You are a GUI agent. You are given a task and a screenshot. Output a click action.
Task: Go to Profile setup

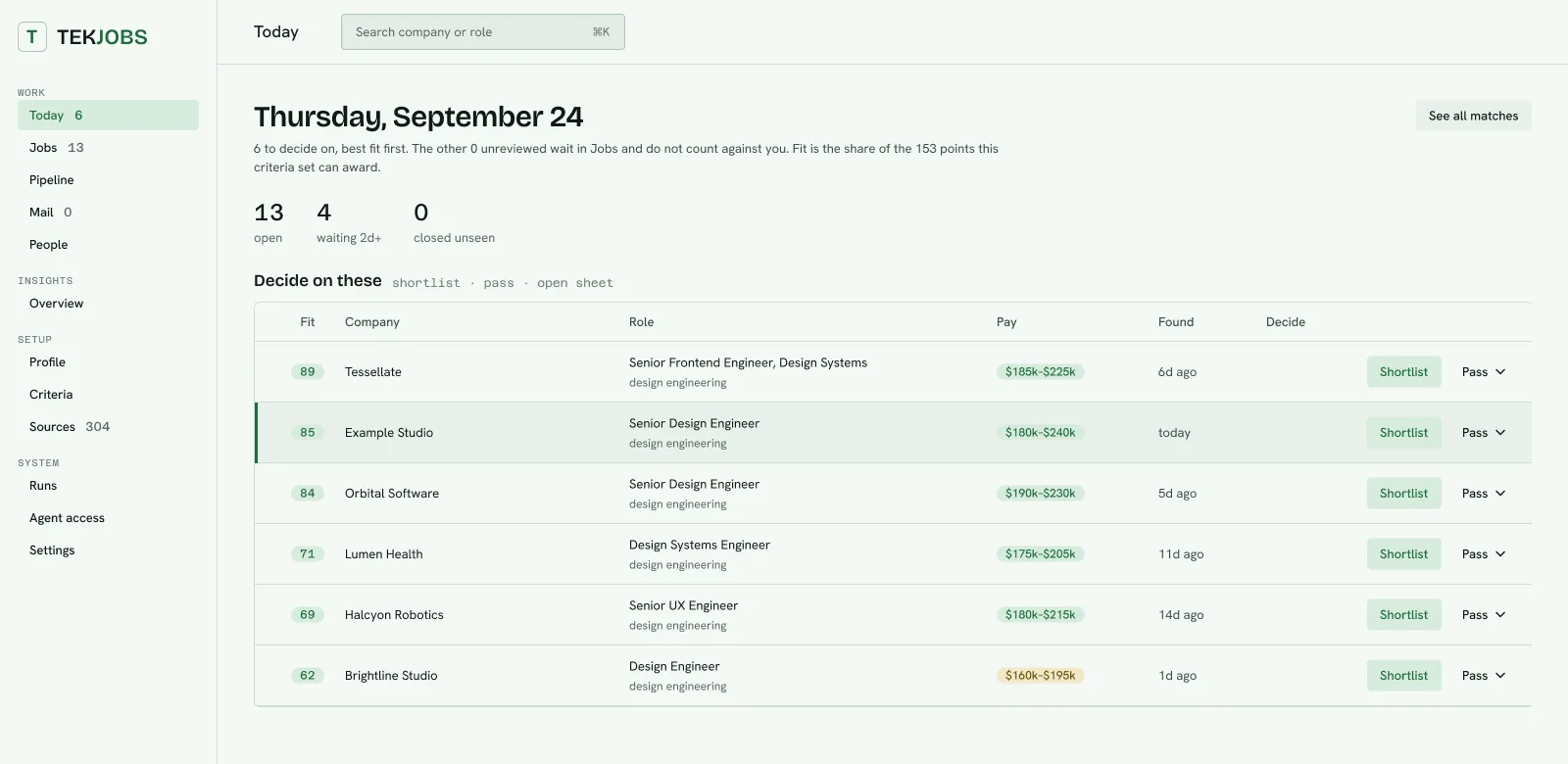[108, 361]
